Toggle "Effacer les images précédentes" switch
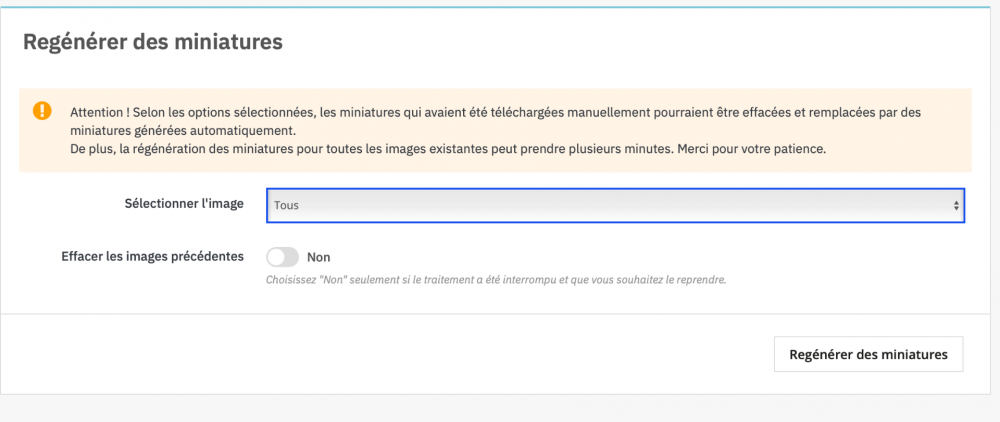The height and width of the screenshot is (422, 1000). click(x=283, y=257)
